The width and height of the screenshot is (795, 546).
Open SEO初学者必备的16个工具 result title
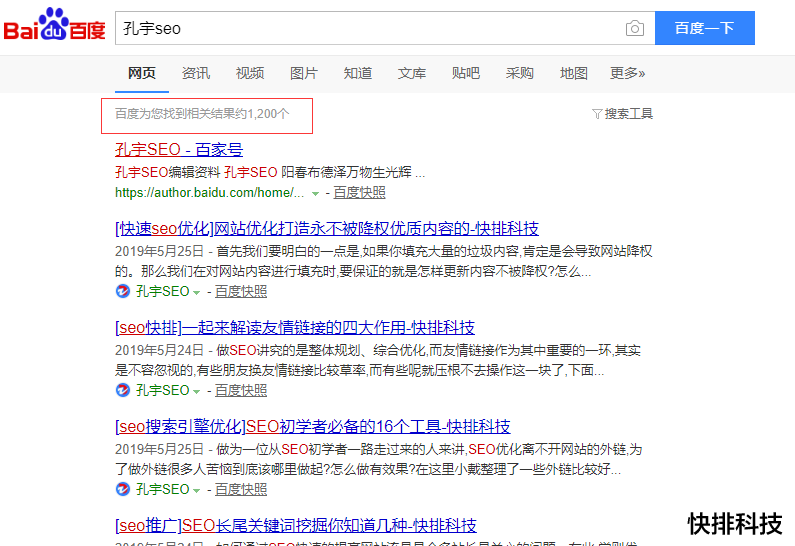coord(313,426)
